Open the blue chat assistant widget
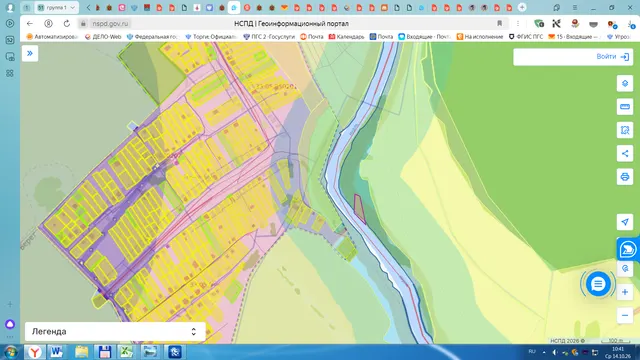The image size is (640, 360). (628, 249)
